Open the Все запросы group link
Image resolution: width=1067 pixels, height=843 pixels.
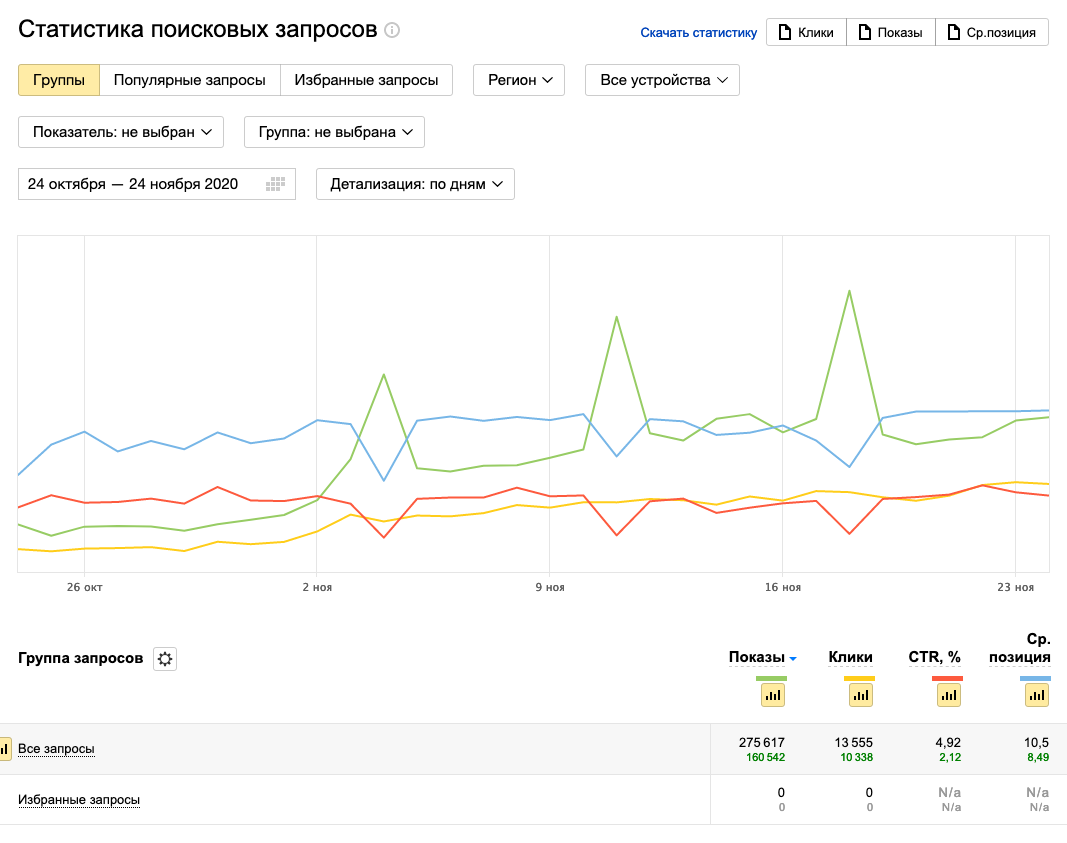[56, 749]
